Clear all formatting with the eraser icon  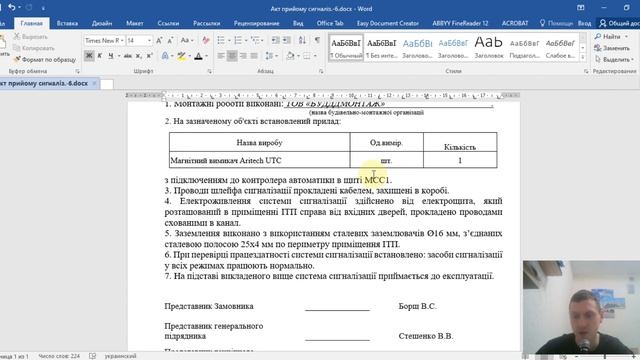206,40
